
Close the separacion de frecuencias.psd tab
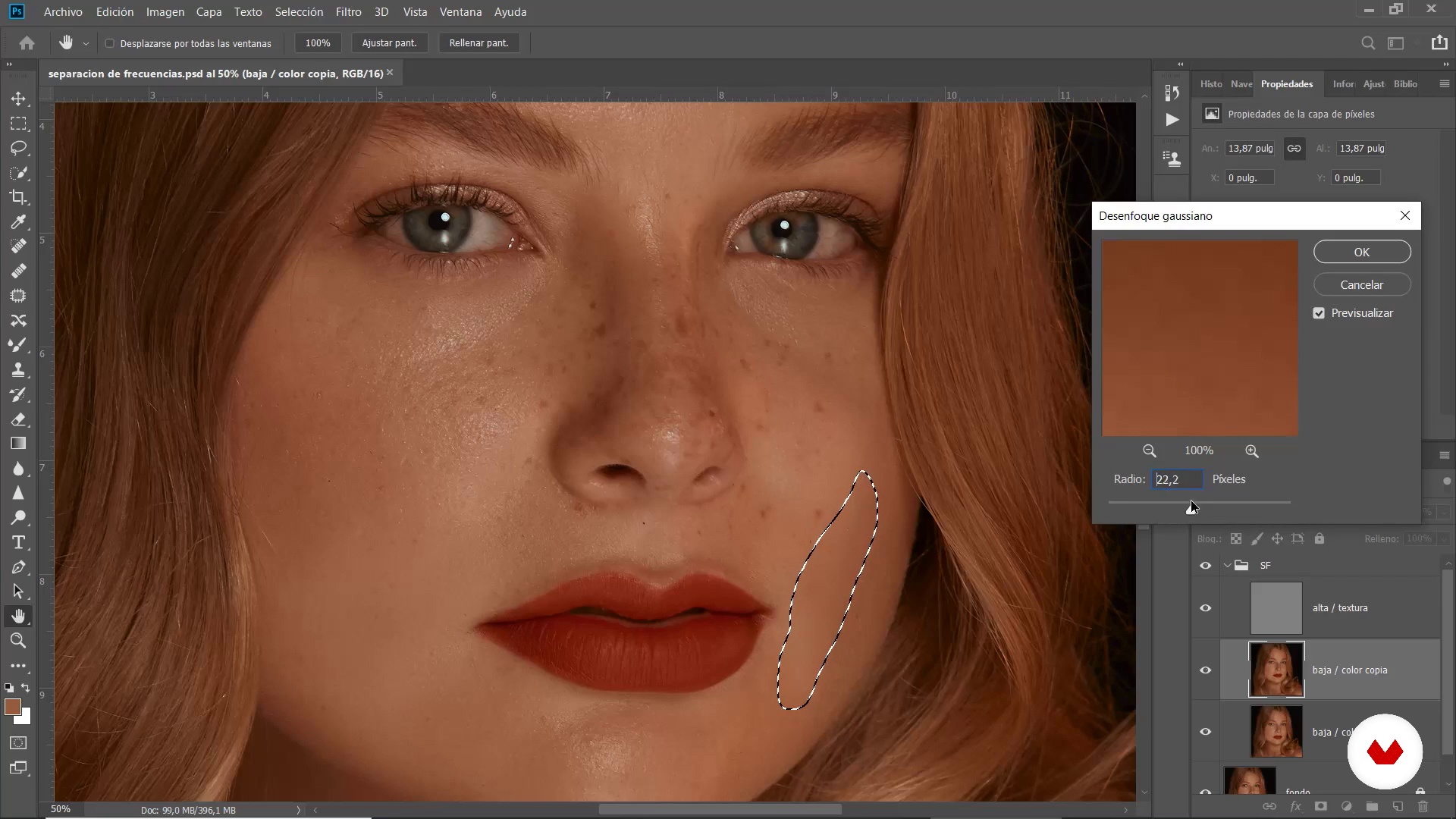(x=390, y=73)
